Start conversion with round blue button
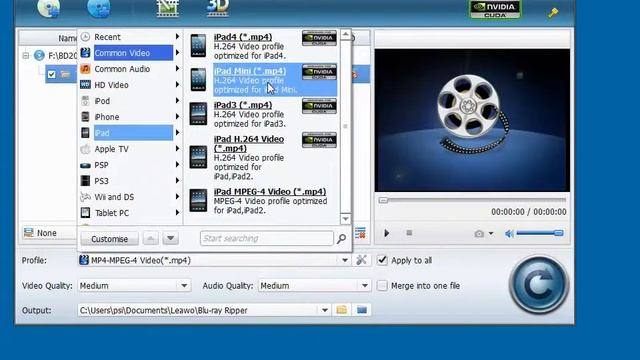 click(x=539, y=284)
